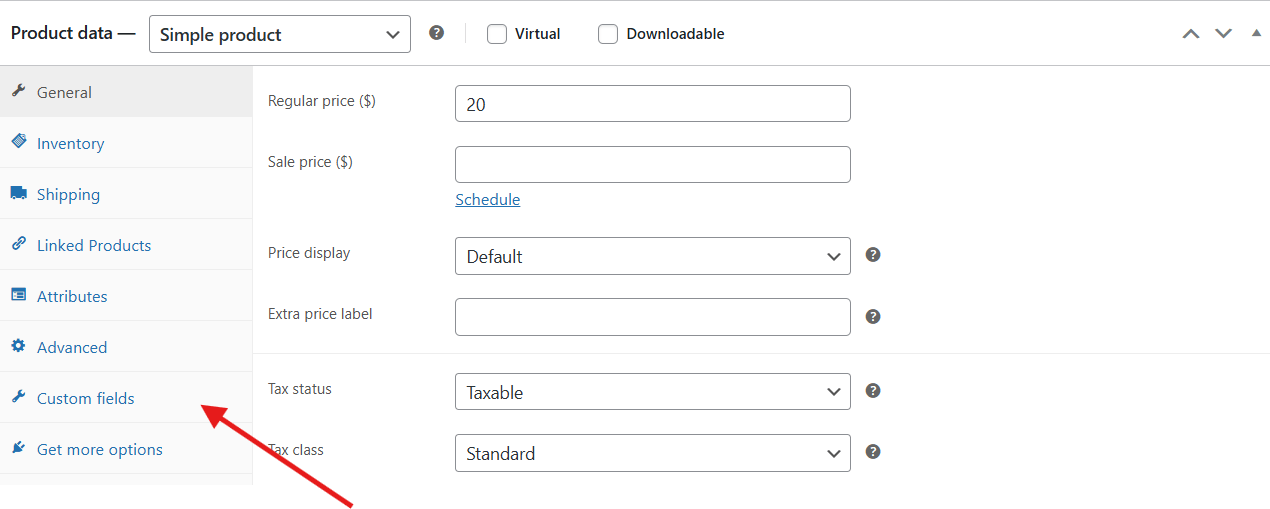Click the Extra price label text

coord(320,314)
